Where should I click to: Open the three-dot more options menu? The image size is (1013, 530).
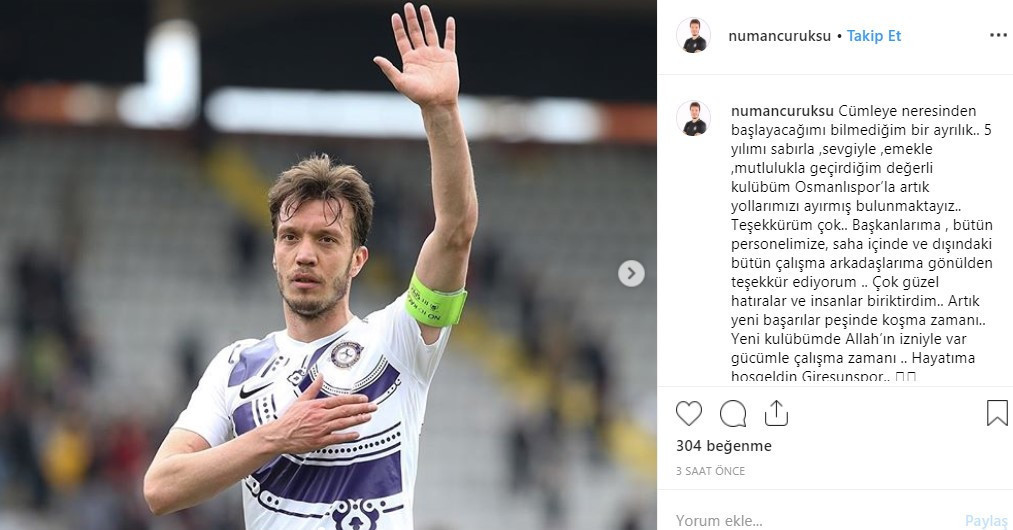998,35
